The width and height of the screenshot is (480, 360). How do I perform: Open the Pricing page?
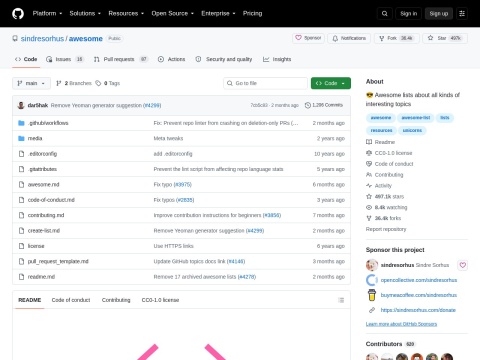(252, 14)
